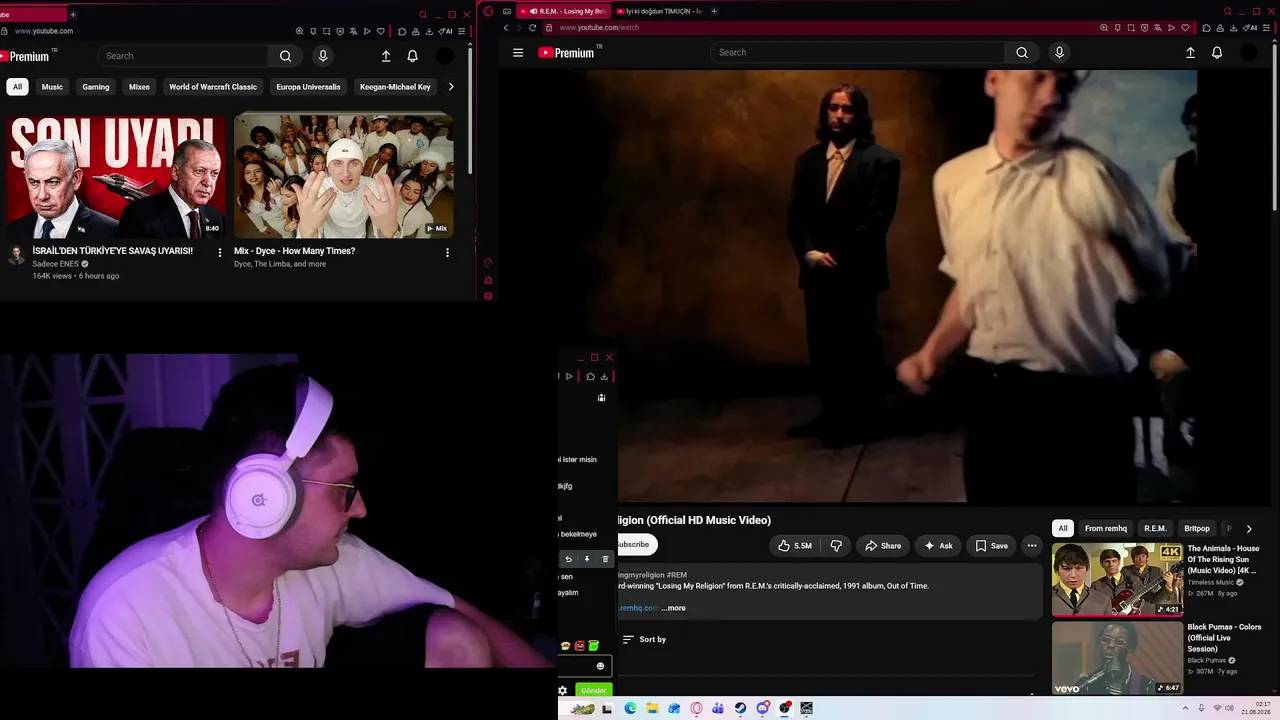Image resolution: width=1280 pixels, height=720 pixels.
Task: Open the downloads icon in the left browser toolbar
Action: click(x=431, y=31)
